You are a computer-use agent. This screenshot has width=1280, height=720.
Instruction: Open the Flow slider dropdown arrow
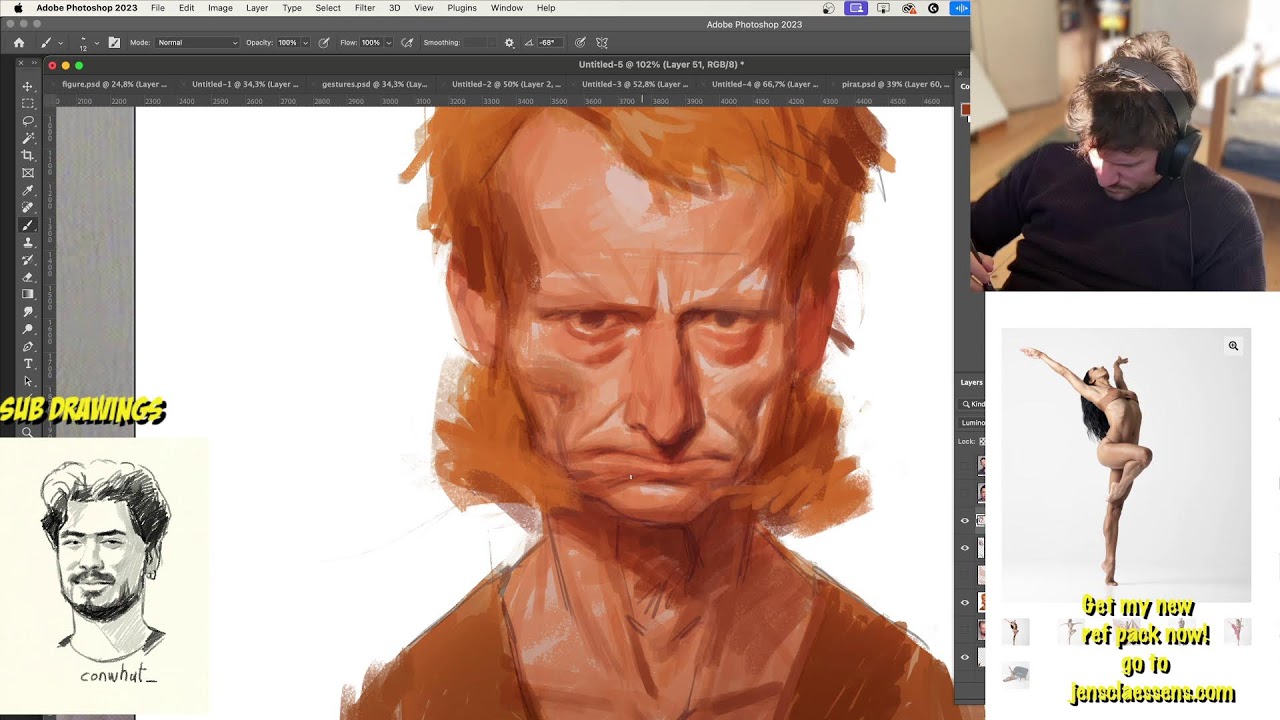pyautogui.click(x=389, y=43)
